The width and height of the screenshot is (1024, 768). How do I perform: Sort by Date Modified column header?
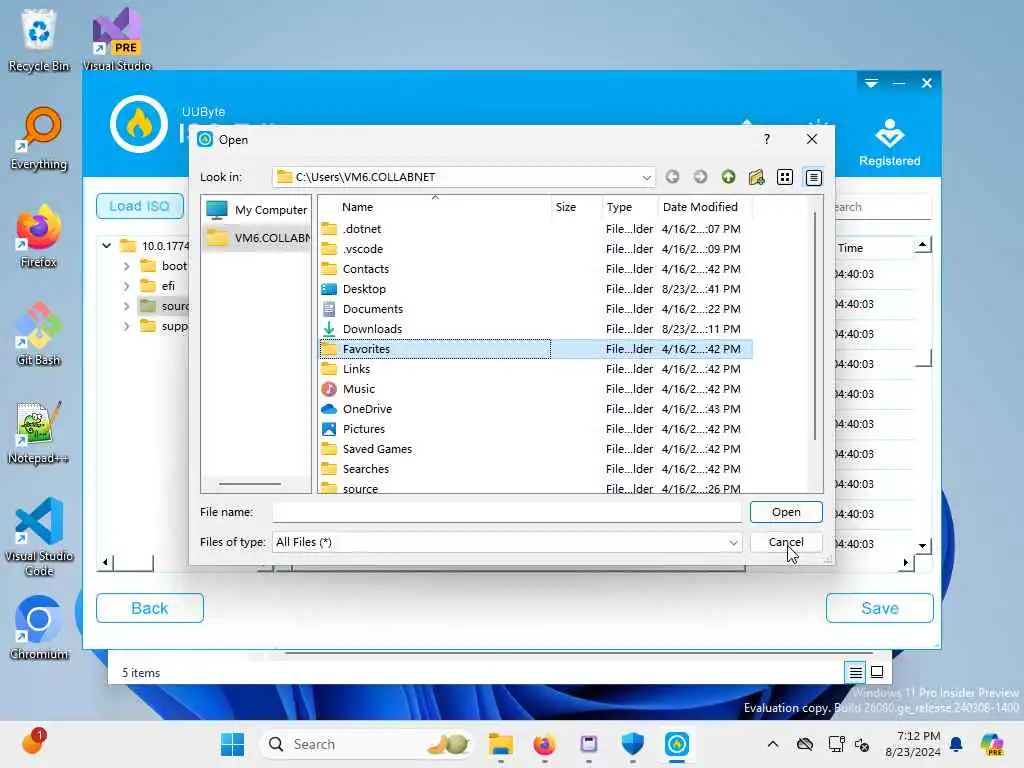[x=705, y=207]
